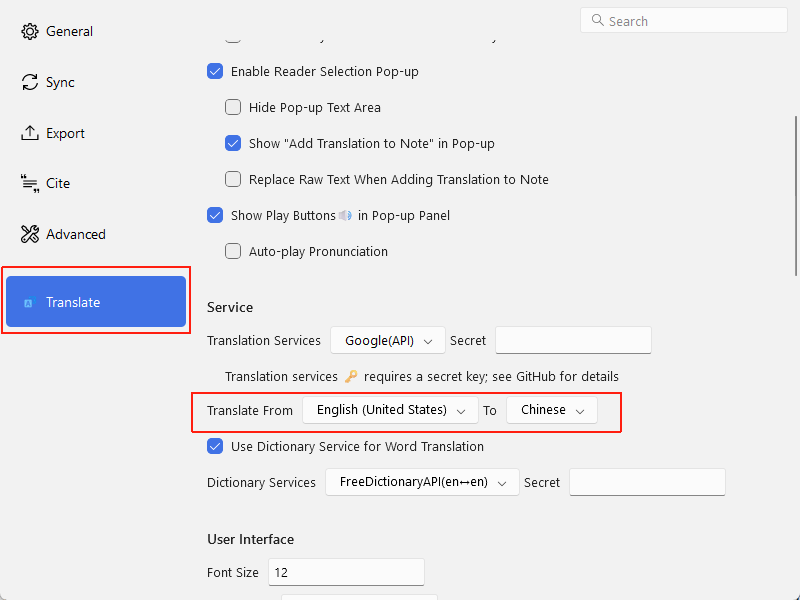Click the Dictionary Services Secret field

[647, 482]
